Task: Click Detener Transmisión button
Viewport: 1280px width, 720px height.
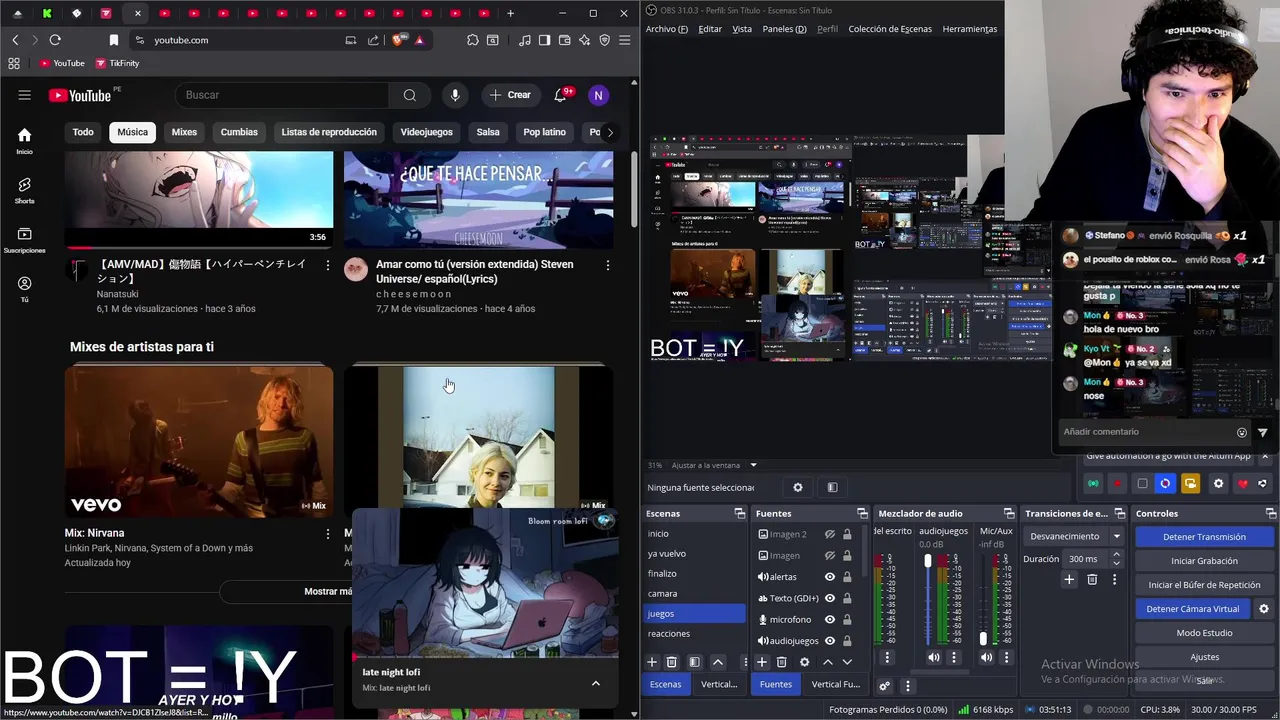Action: tap(1204, 537)
